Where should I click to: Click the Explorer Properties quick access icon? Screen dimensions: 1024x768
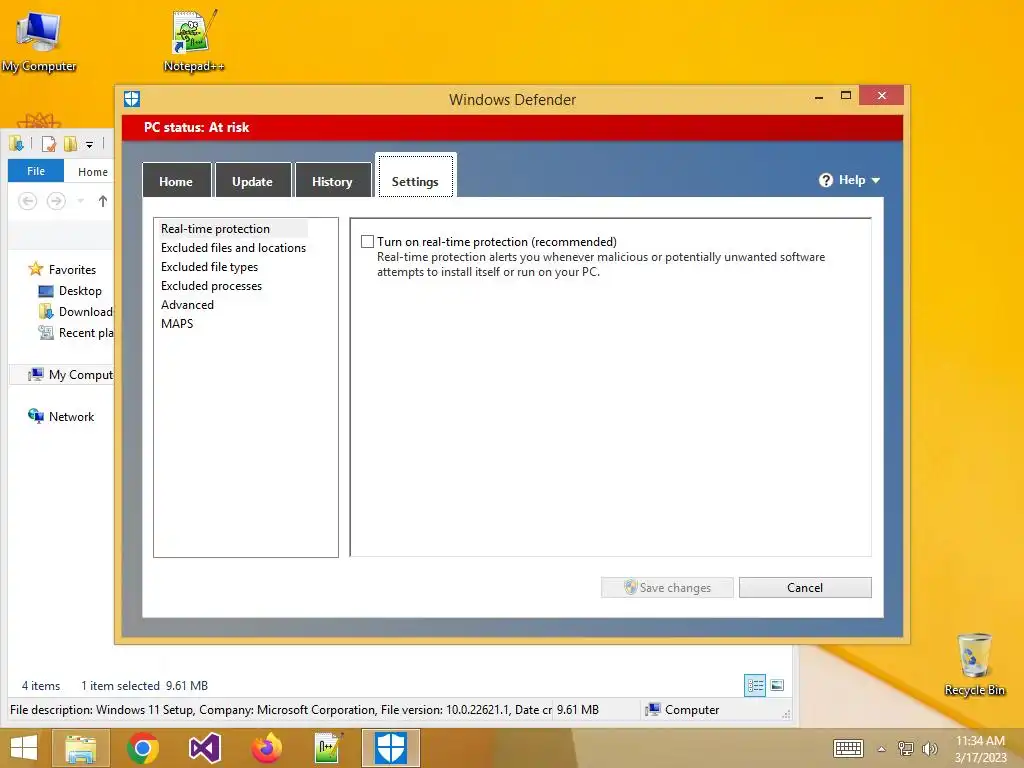click(48, 144)
